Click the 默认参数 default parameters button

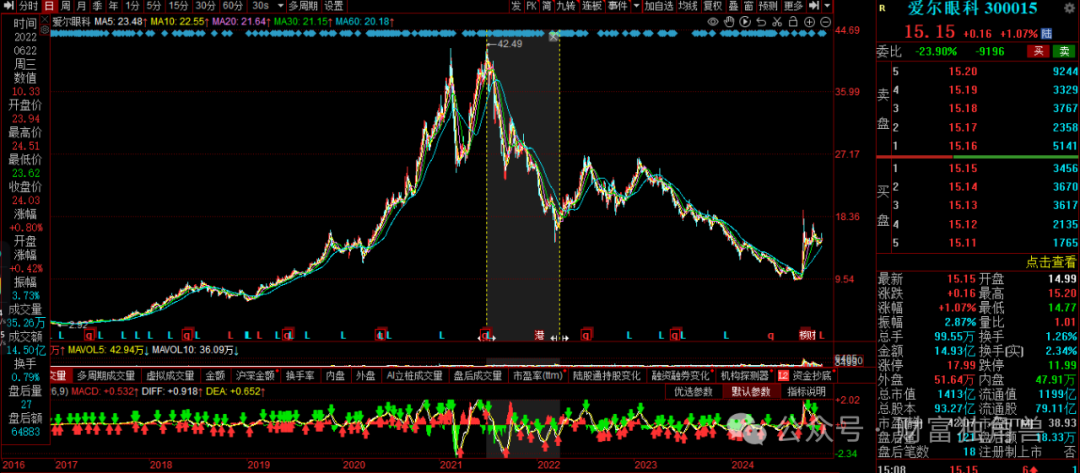[750, 392]
